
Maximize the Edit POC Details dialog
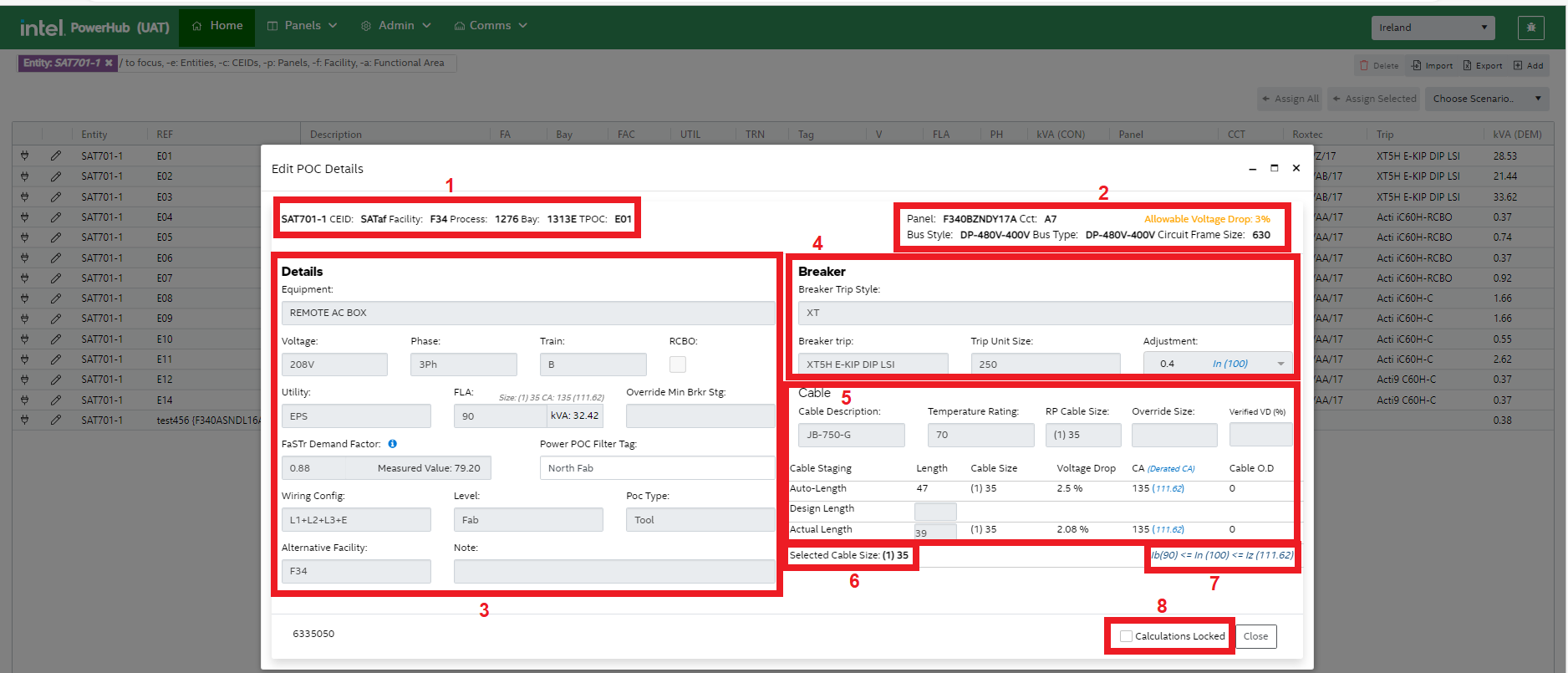[x=1274, y=168]
